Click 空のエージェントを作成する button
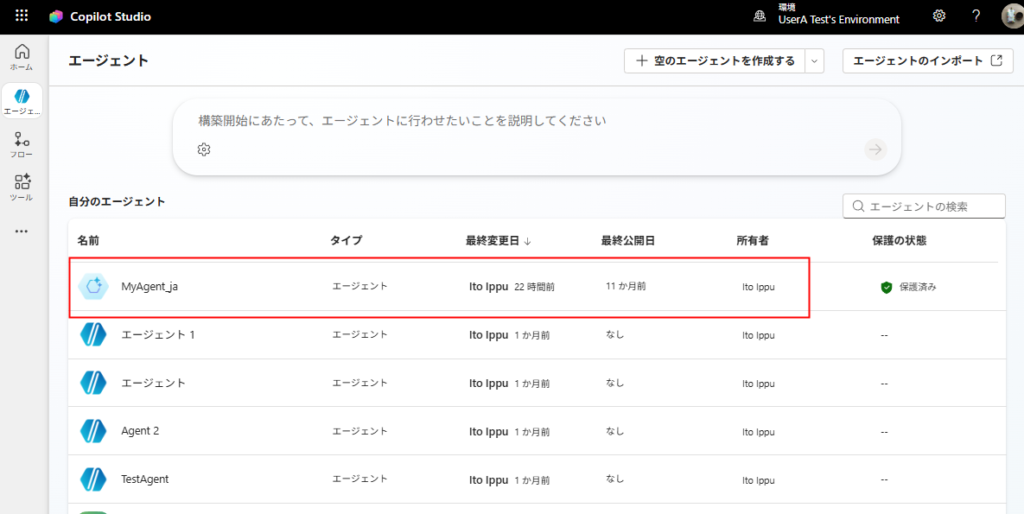This screenshot has width=1024, height=514. pos(714,61)
